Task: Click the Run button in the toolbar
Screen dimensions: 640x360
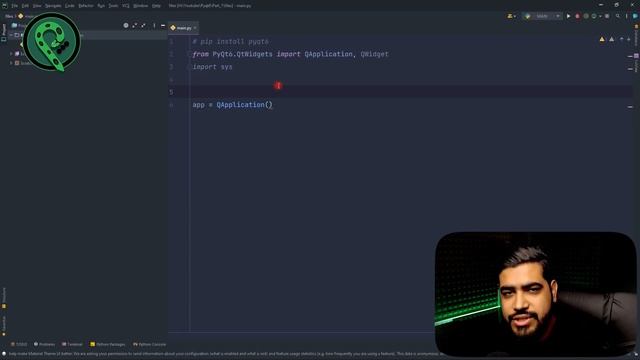Action: coord(568,16)
